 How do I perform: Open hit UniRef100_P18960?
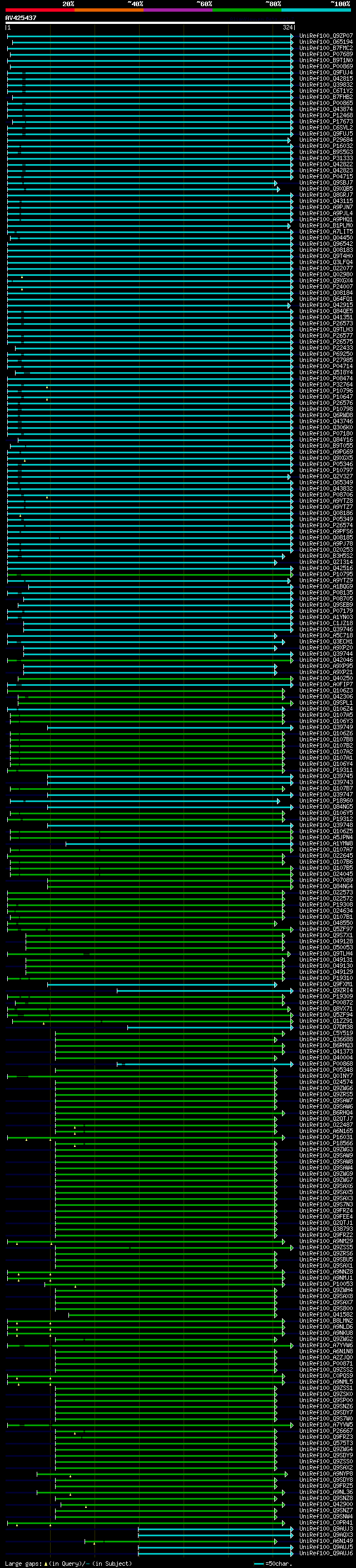pyautogui.click(x=326, y=801)
